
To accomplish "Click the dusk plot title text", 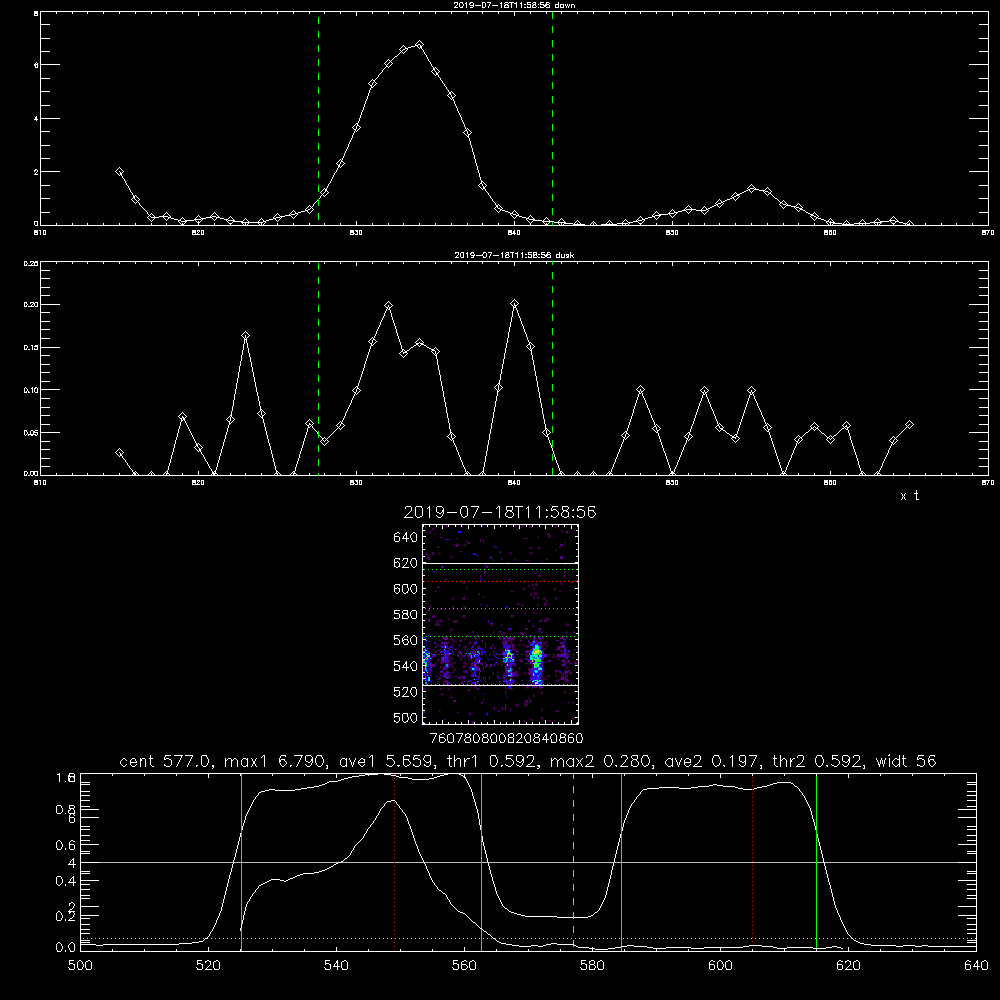I will click(x=514, y=255).
